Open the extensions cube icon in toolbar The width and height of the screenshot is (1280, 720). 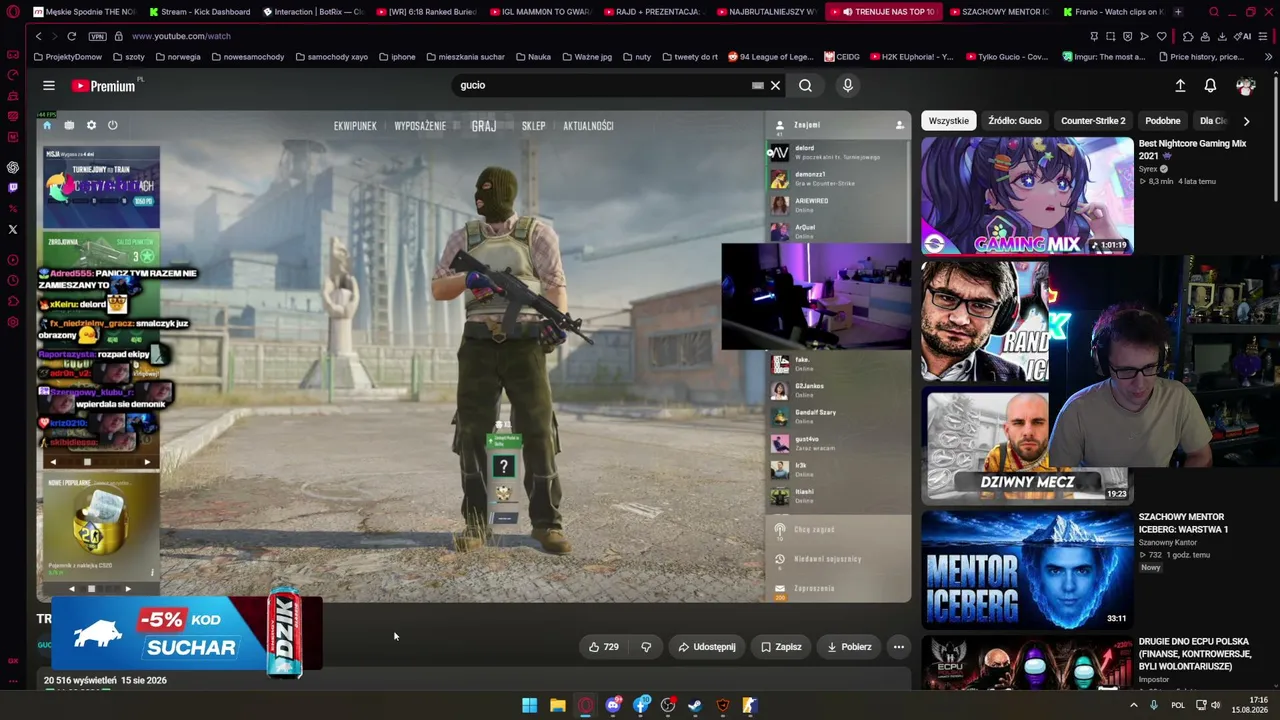pyautogui.click(x=1188, y=36)
